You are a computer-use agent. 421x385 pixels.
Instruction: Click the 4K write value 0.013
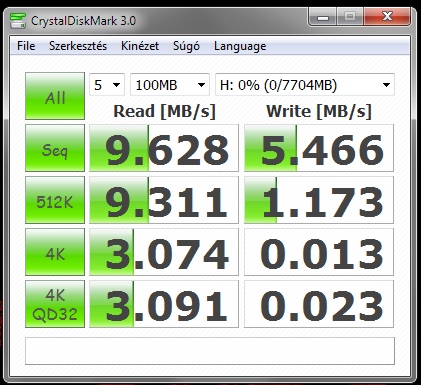click(319, 252)
